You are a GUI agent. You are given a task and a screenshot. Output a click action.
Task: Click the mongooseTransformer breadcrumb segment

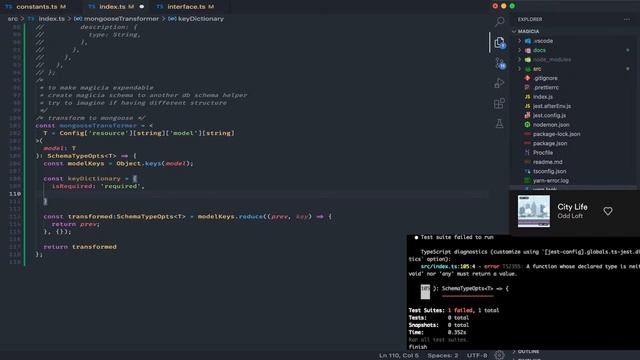121,19
